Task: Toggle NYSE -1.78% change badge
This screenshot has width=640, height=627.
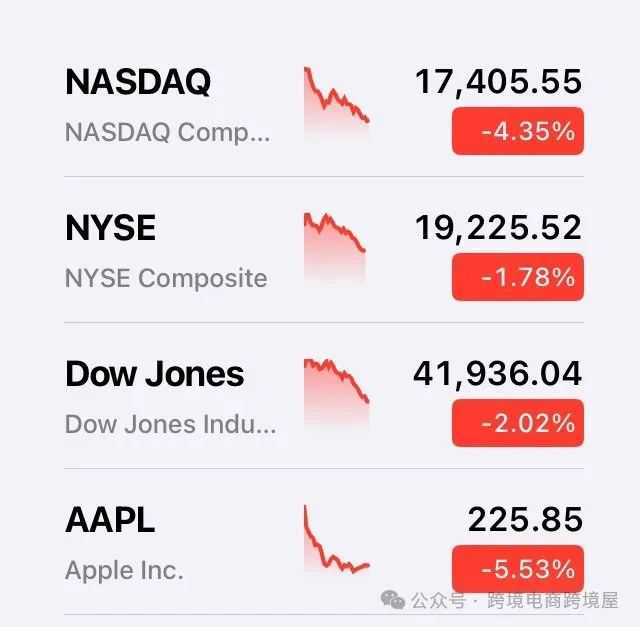Action: [x=517, y=277]
